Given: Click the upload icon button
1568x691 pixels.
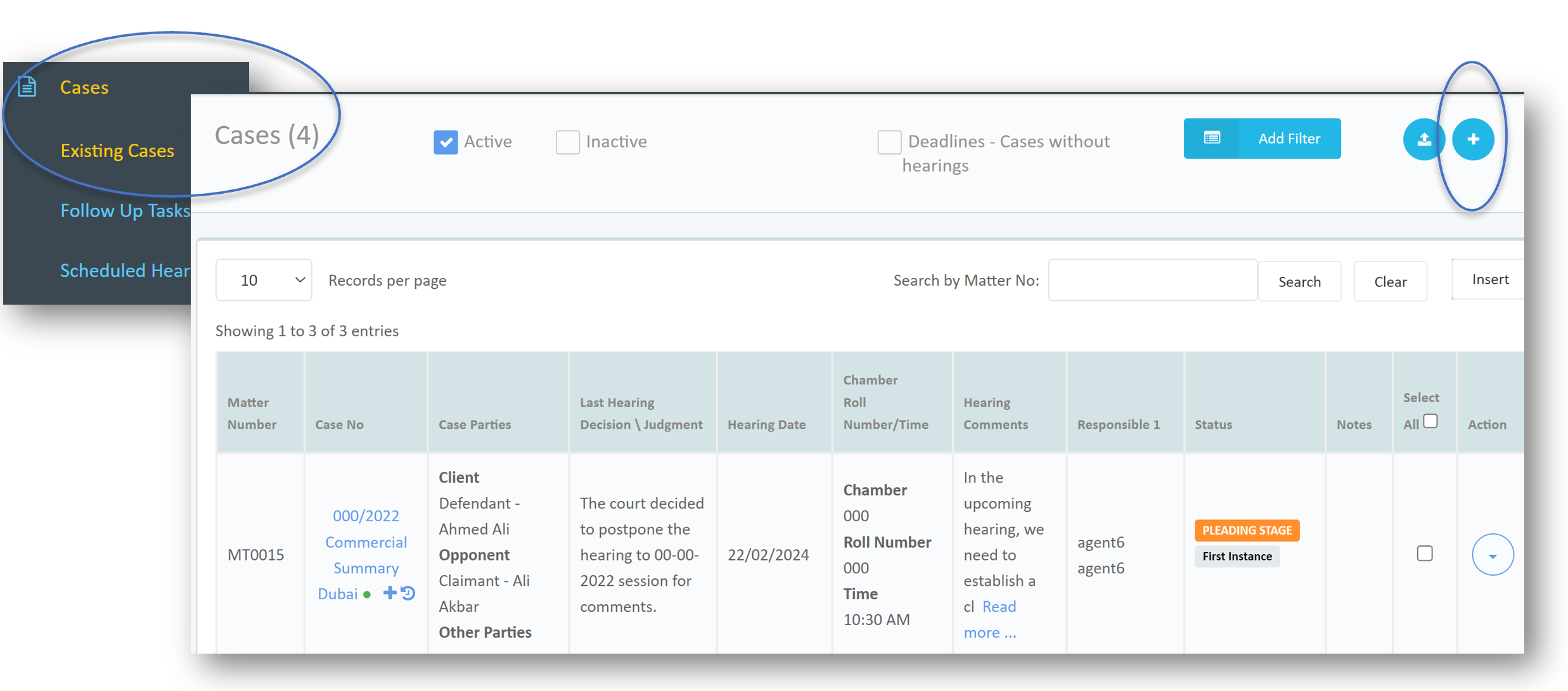Looking at the screenshot, I should [x=1423, y=139].
